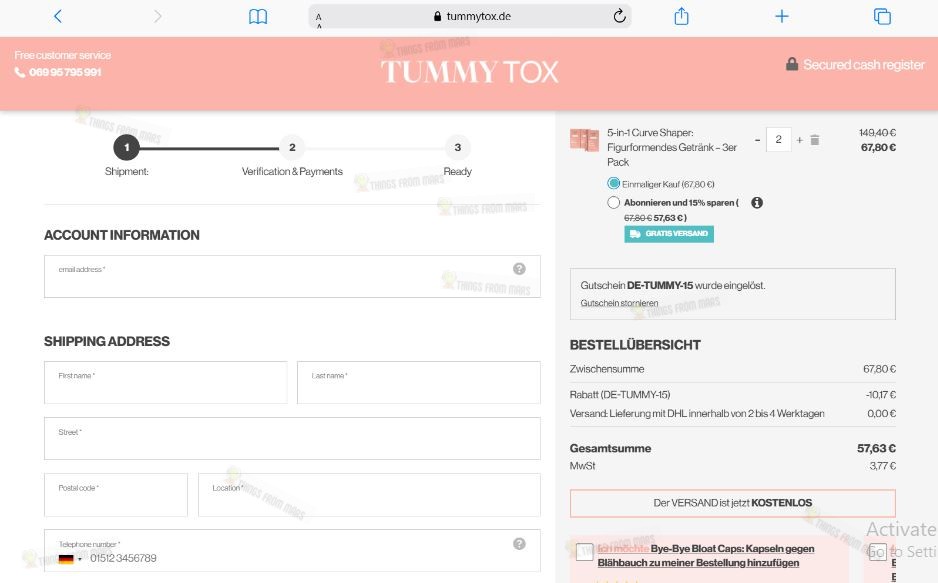The image size is (938, 583).
Task: Click the Der VERSAND ist jetzt KOSTENLOS banner
Action: click(x=732, y=503)
